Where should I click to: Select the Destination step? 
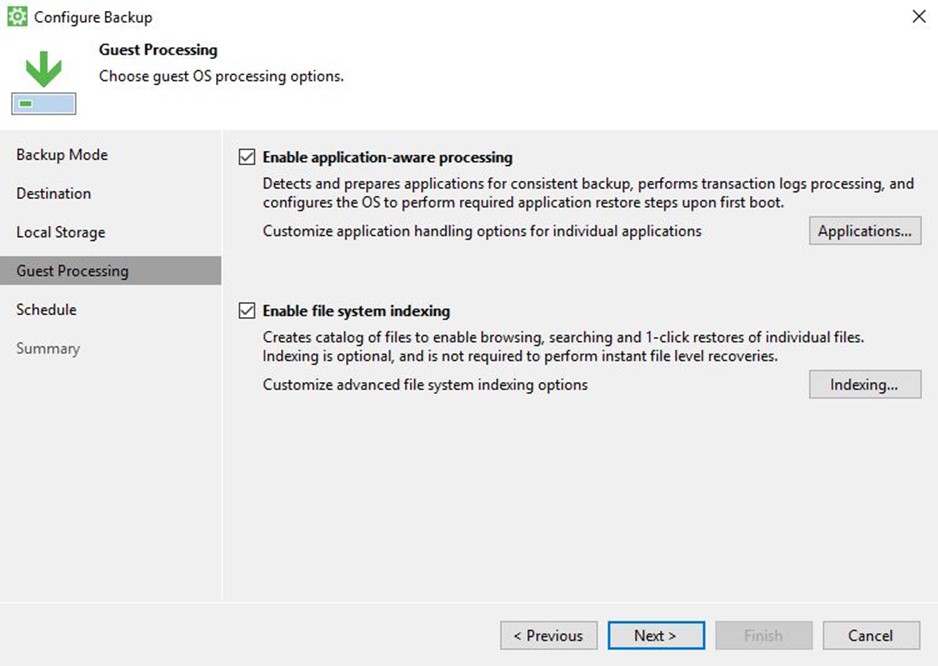pos(54,193)
